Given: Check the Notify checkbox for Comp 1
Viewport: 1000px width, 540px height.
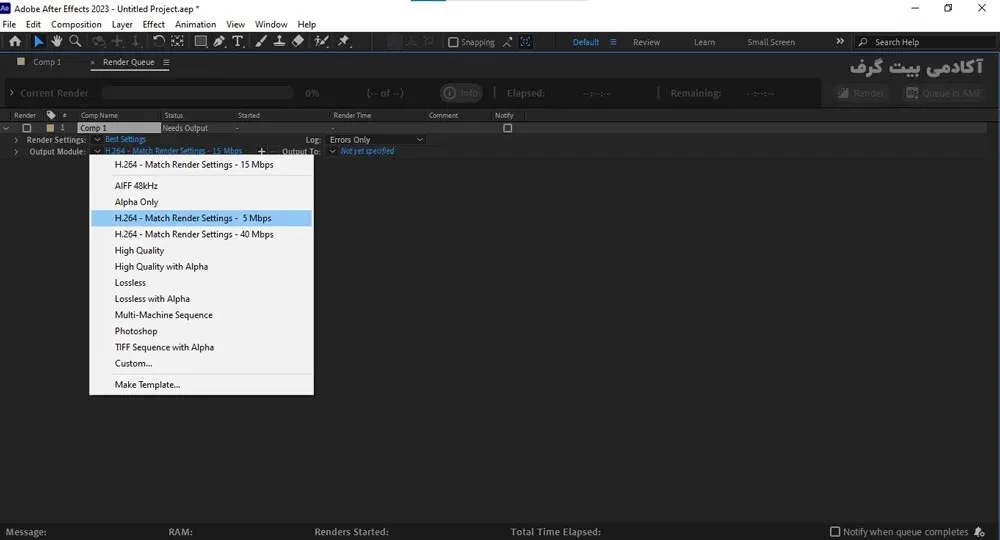Looking at the screenshot, I should pos(508,128).
